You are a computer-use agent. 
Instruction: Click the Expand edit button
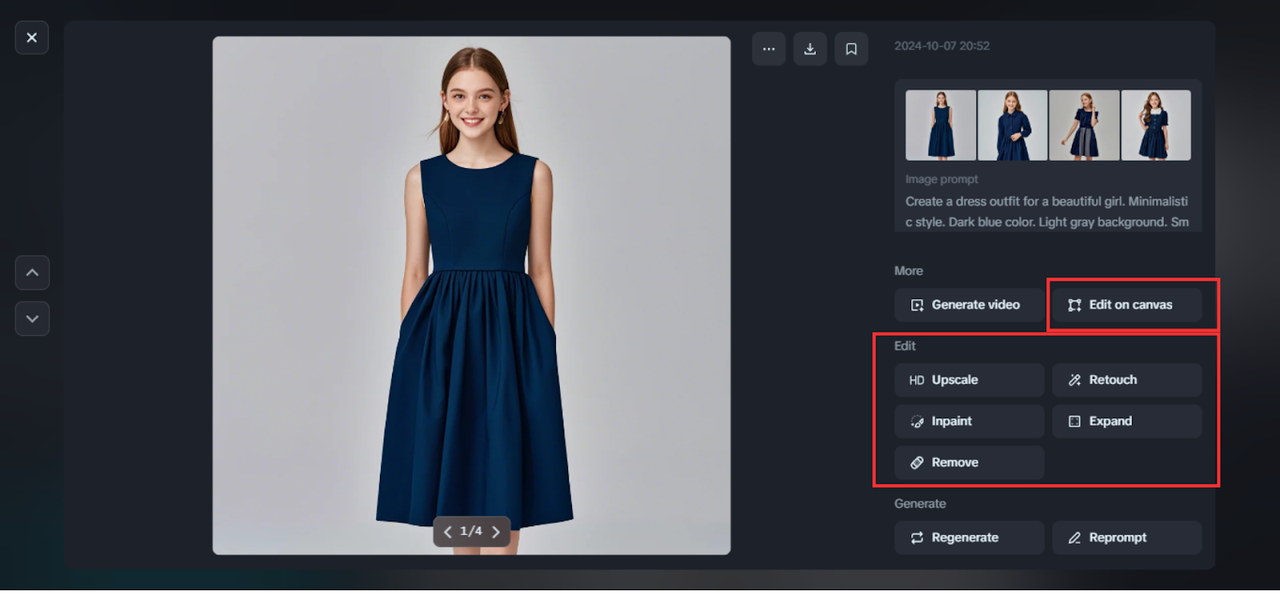1127,421
